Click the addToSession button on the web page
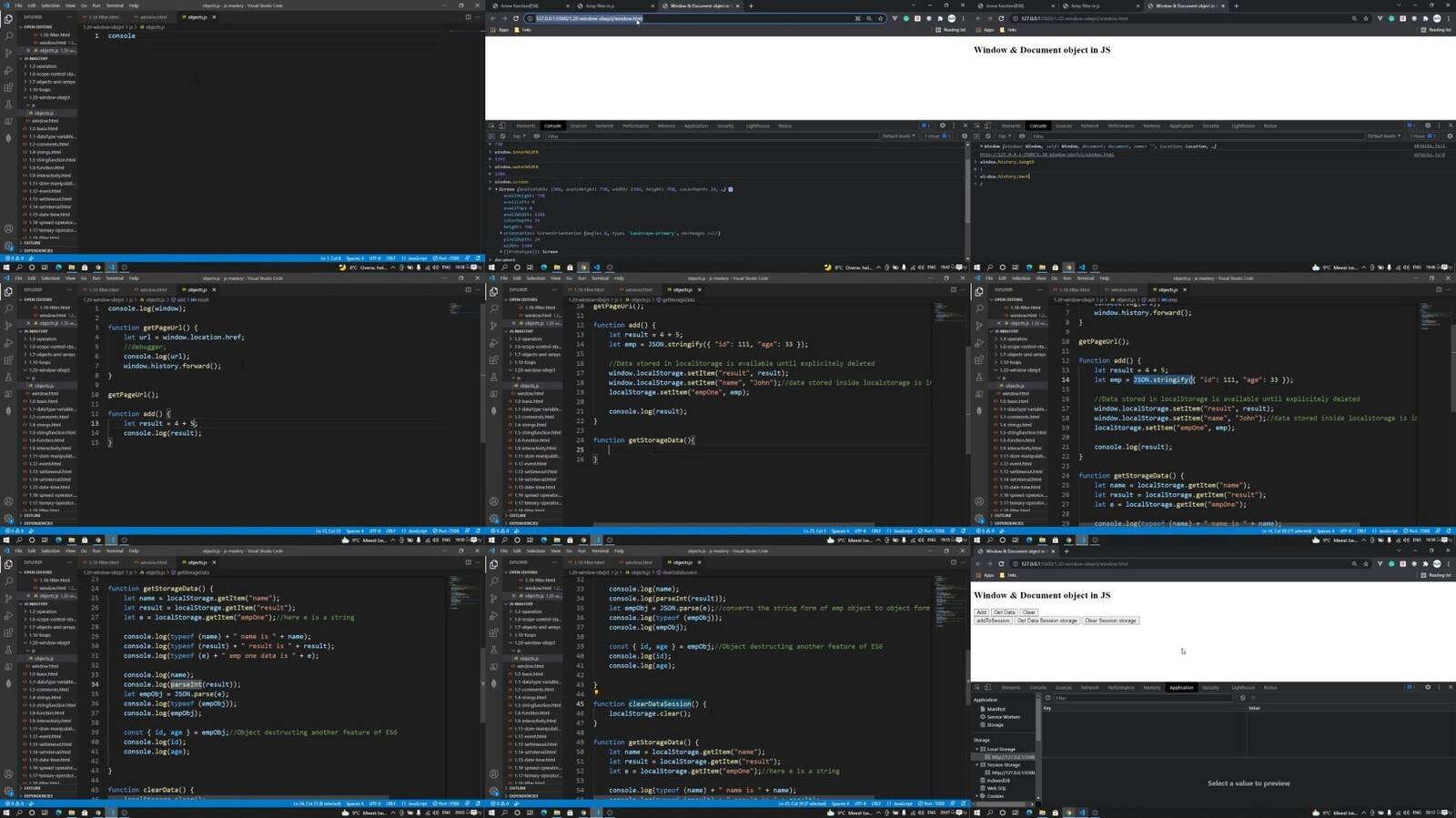Screen dimensions: 1456x818 pyautogui.click(x=993, y=621)
